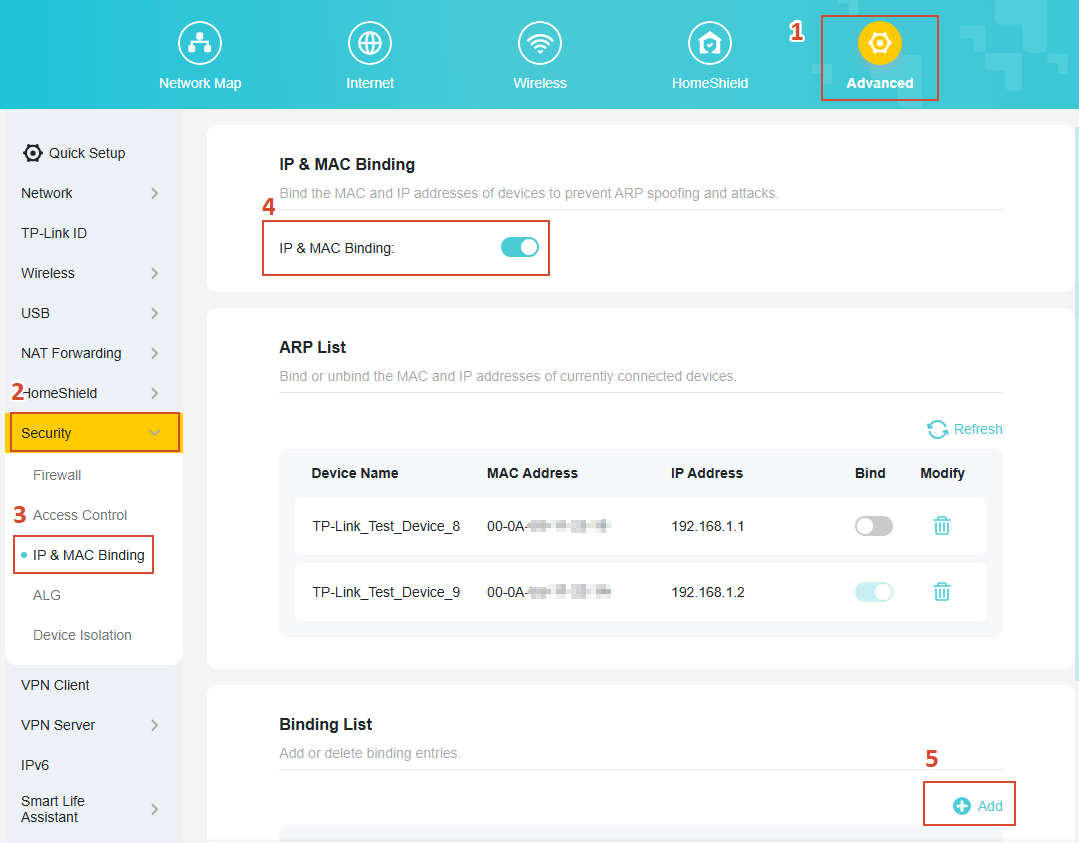1079x843 pixels.
Task: Click the Quick Setup gear icon
Action: (32, 153)
